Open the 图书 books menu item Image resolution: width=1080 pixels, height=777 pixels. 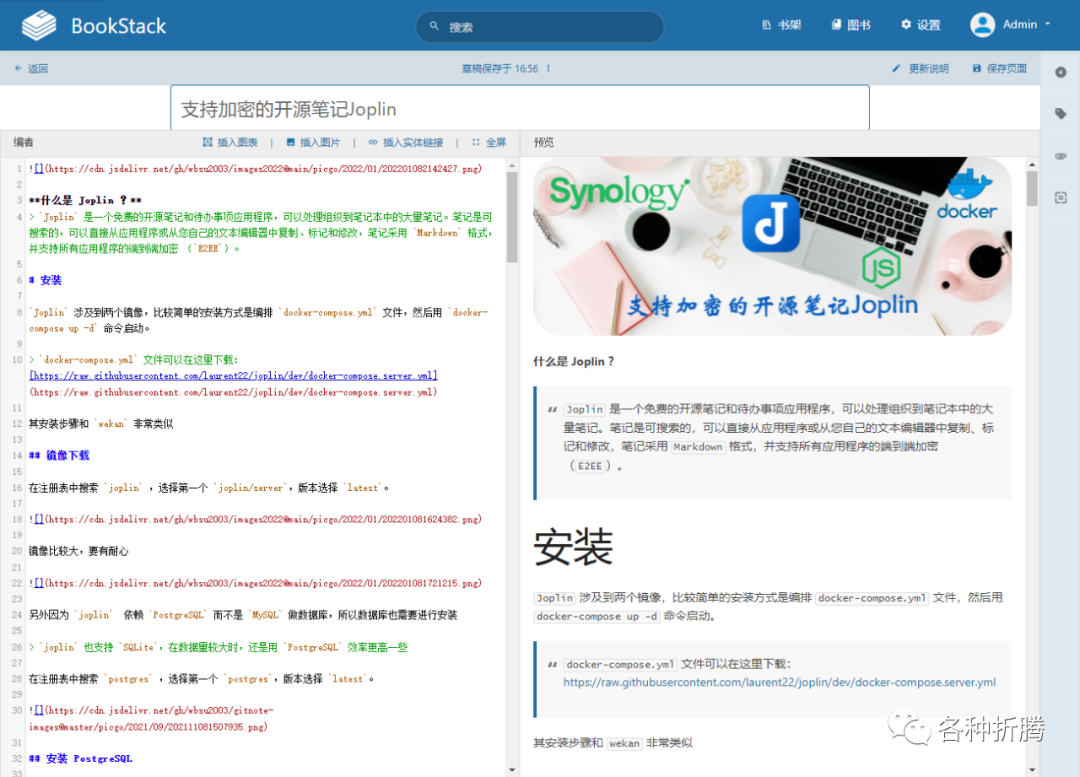[x=851, y=25]
